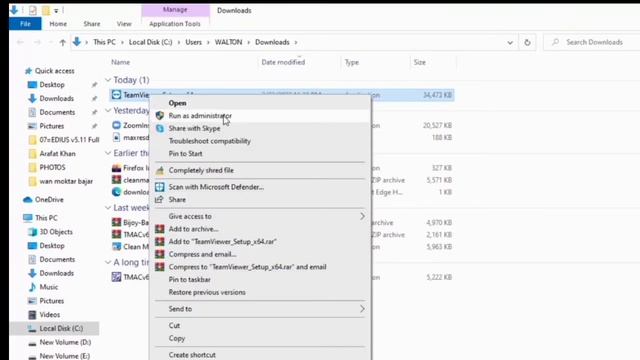Click the Edge download file icon
This screenshot has height=360, width=640.
pyautogui.click(x=116, y=192)
